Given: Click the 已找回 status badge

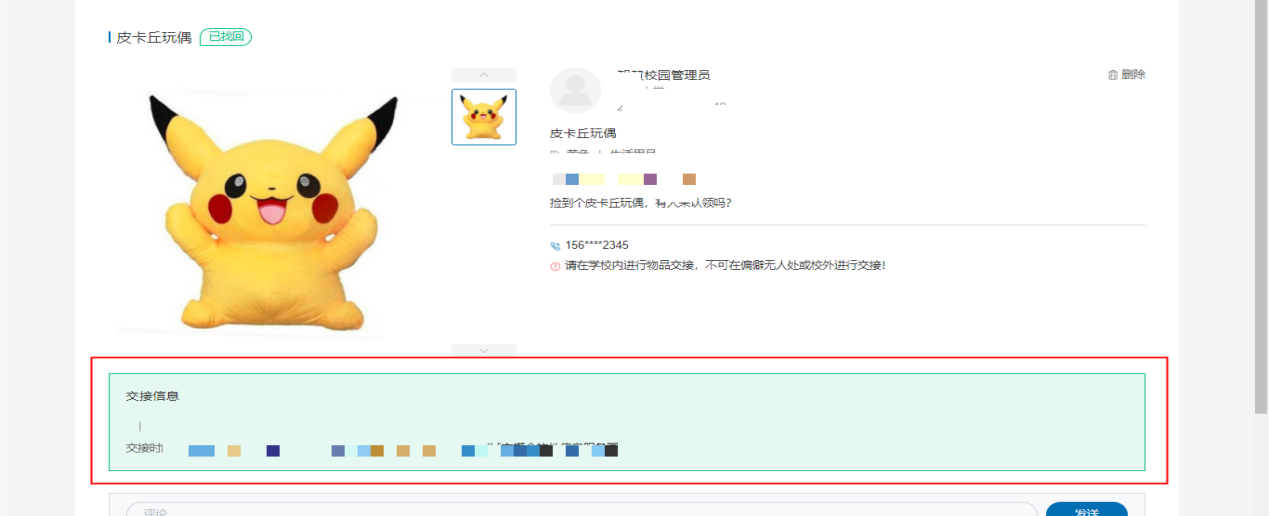Looking at the screenshot, I should pyautogui.click(x=226, y=37).
